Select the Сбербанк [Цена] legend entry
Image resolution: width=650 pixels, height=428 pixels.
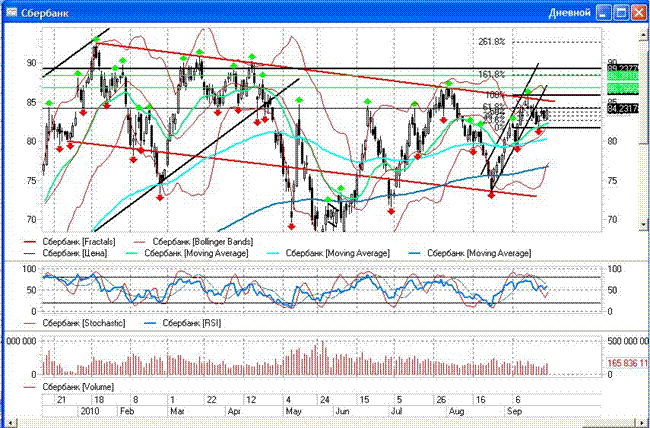point(66,253)
